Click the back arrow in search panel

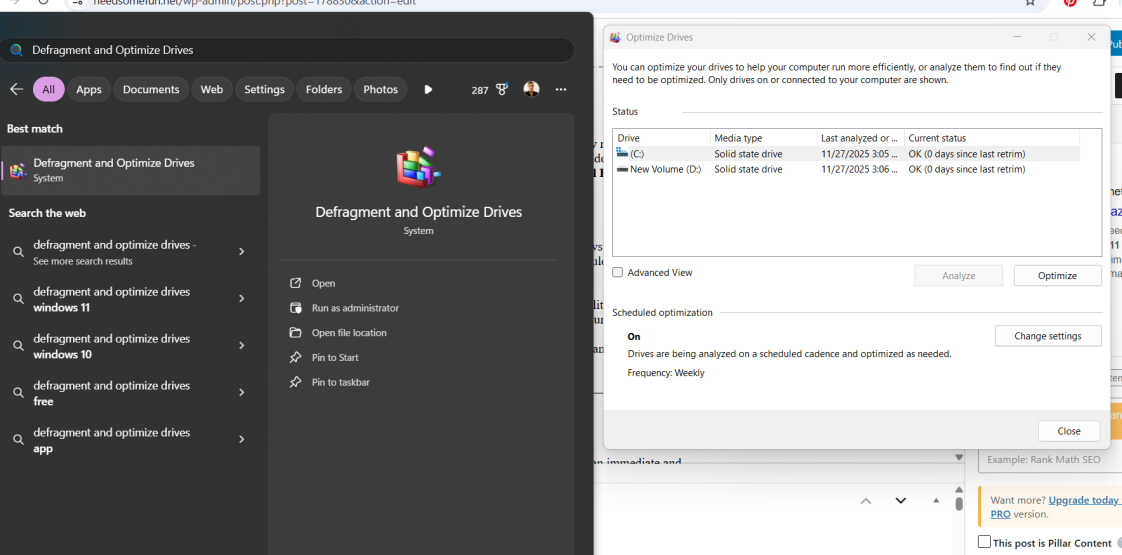click(16, 89)
